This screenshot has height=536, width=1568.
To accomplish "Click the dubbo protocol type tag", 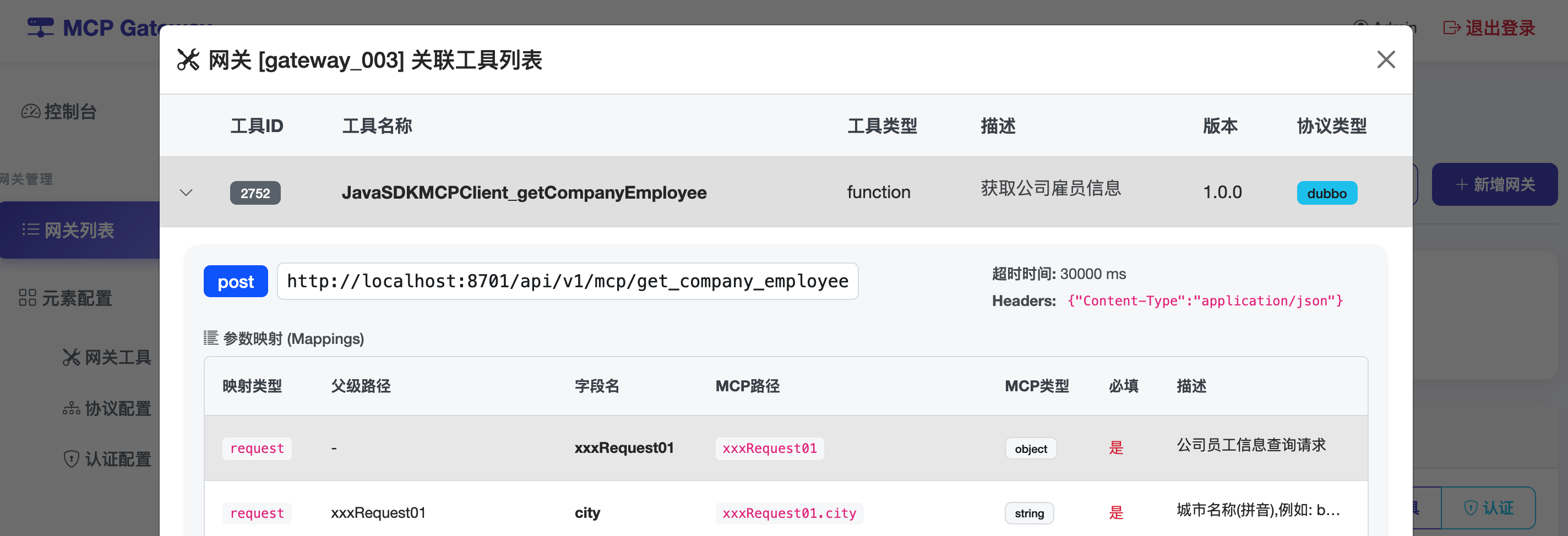I will (x=1326, y=194).
